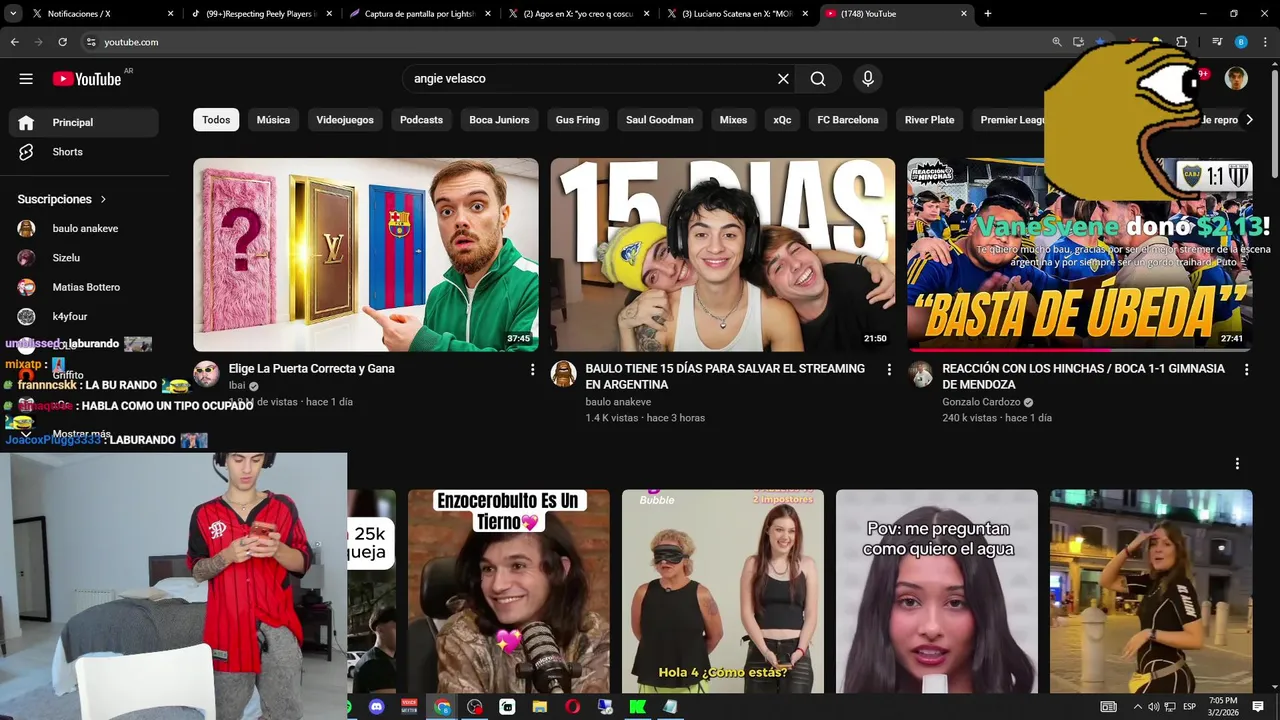The image size is (1280, 720).
Task: Switch to the Captura de pantalla por Lightshot tab
Action: (x=420, y=14)
